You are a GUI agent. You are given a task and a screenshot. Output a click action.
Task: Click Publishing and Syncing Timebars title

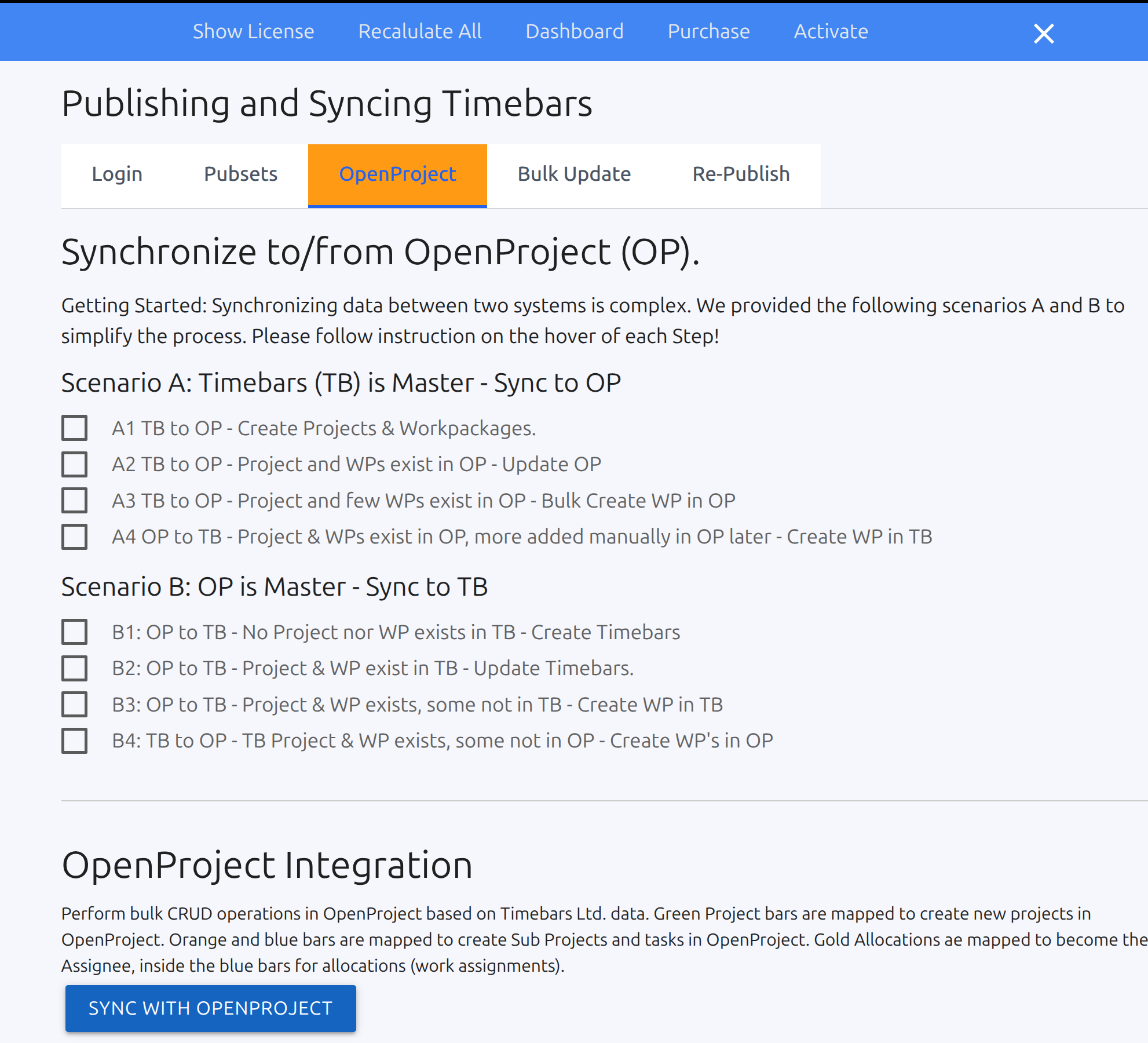point(327,104)
